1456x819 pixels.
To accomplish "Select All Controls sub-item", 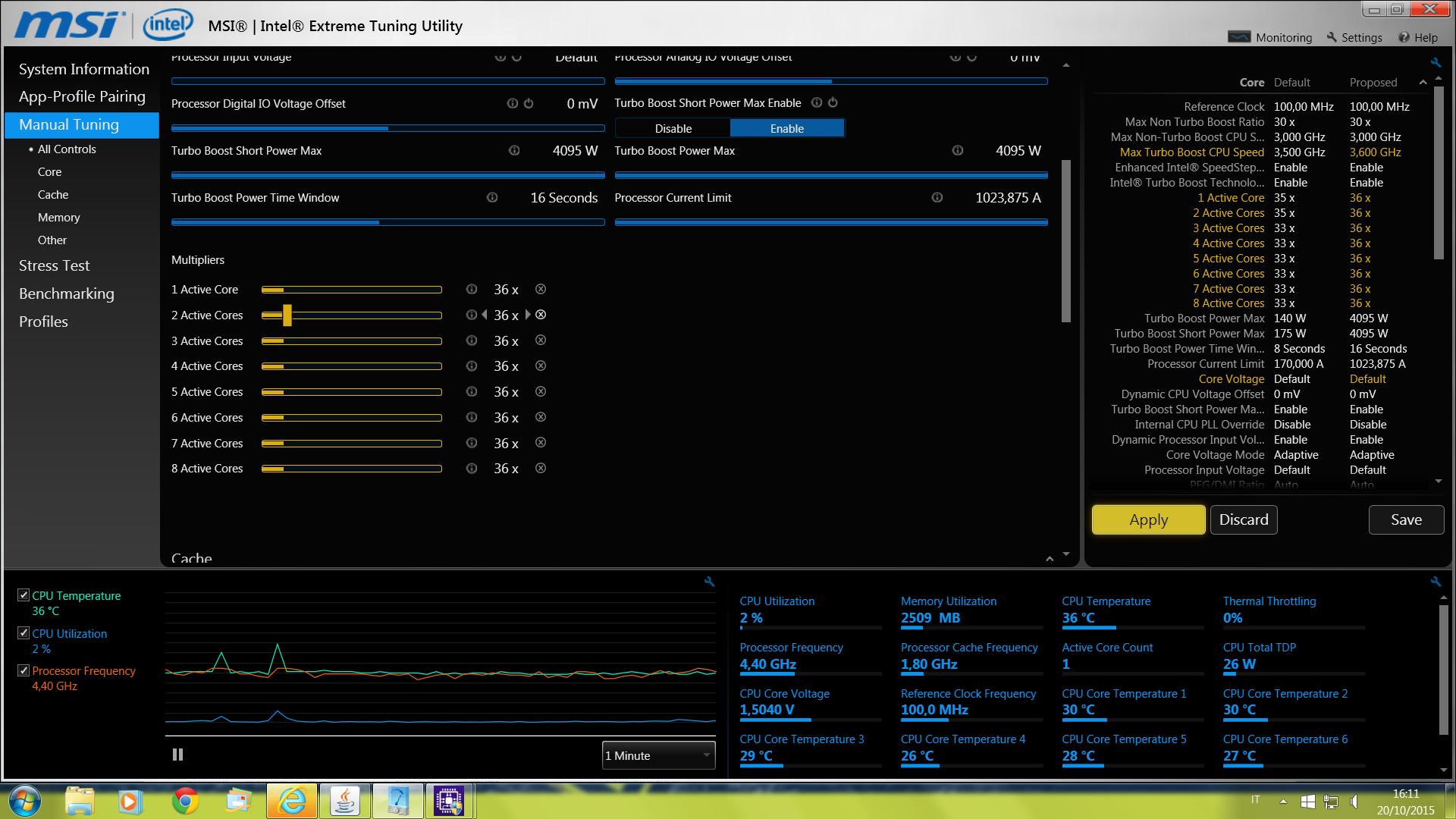I will pos(67,149).
